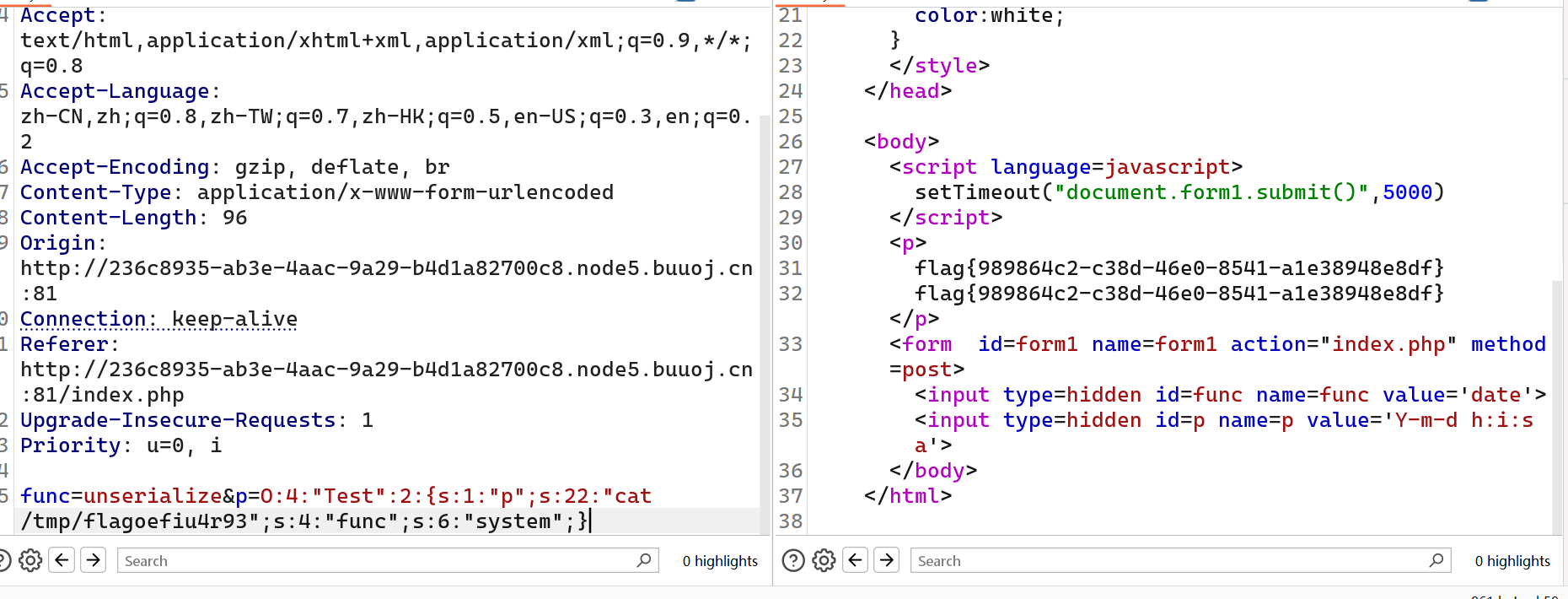1568x599 pixels.
Task: Click the Priority: u=0, i header
Action: [x=121, y=445]
